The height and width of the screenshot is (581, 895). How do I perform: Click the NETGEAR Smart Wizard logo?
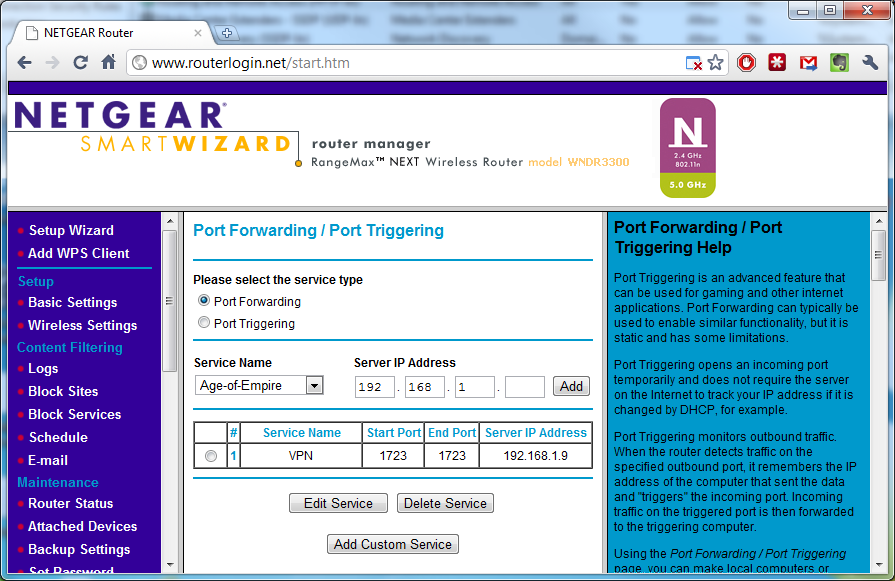point(151,127)
